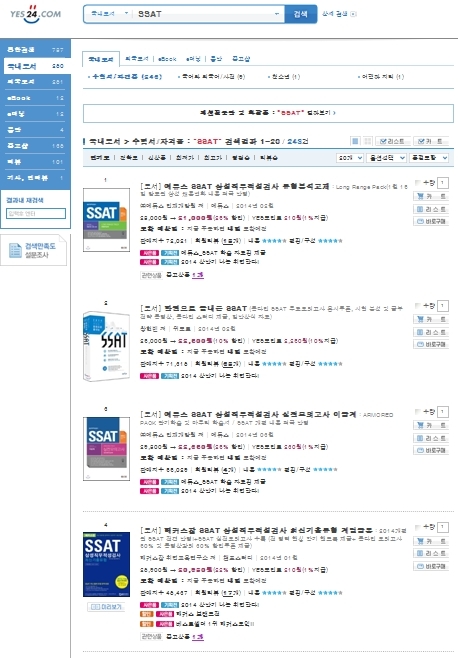The image size is (458, 658).
Task: Expand the search box suggestion arrow
Action: [x=276, y=14]
